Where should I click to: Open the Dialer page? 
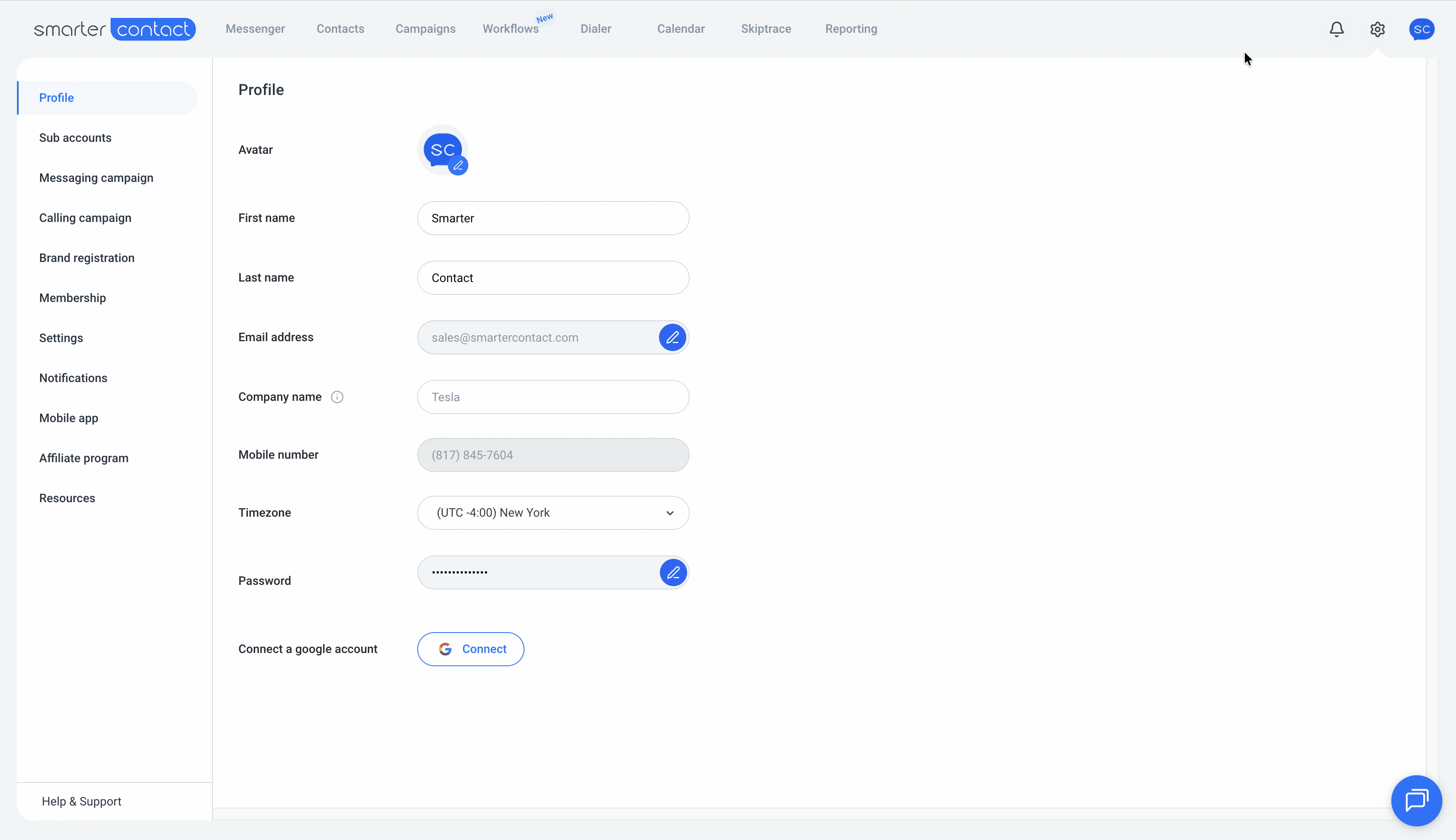[596, 29]
